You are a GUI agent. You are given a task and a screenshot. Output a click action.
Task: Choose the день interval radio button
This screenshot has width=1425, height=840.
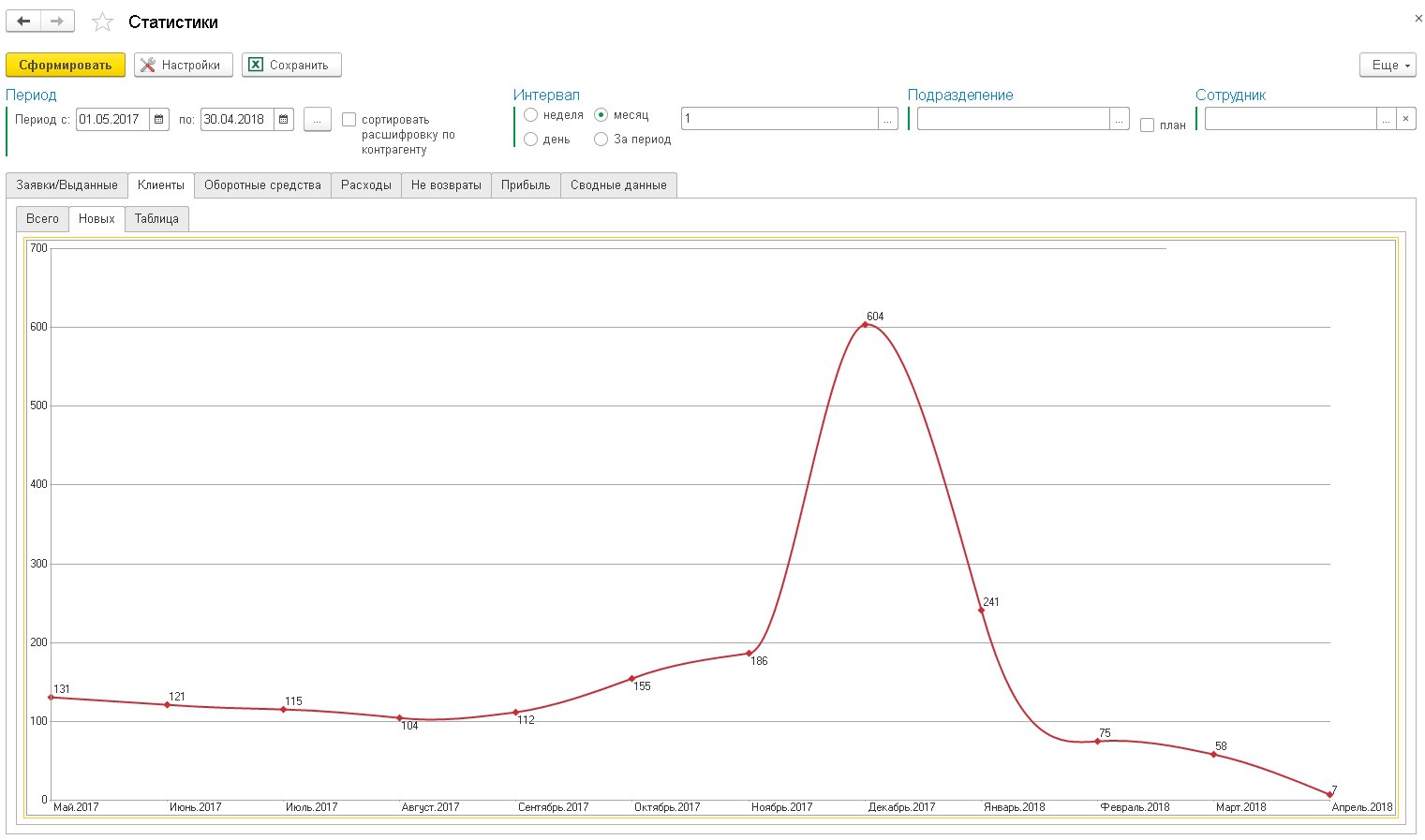pos(531,140)
